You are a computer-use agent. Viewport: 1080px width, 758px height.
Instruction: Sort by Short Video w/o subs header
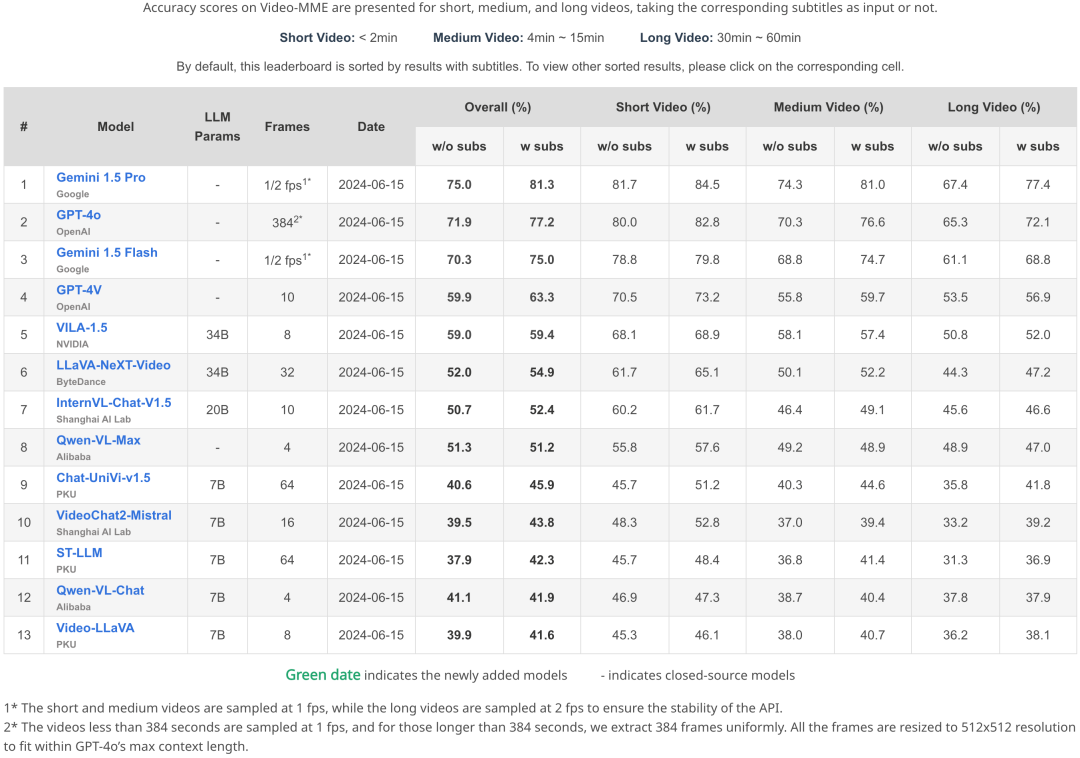point(624,146)
